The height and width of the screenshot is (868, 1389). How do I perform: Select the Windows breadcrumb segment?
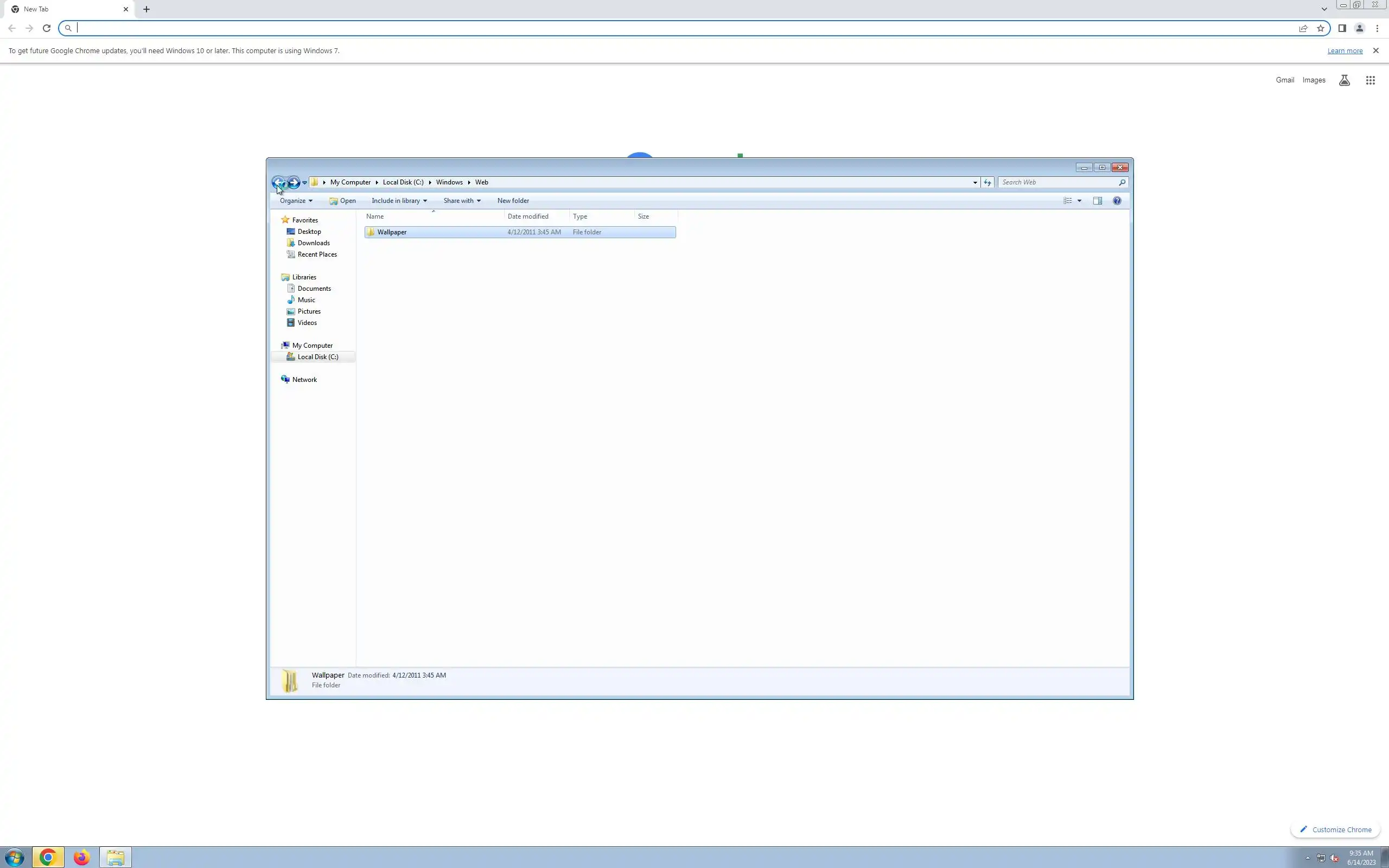pyautogui.click(x=449, y=182)
